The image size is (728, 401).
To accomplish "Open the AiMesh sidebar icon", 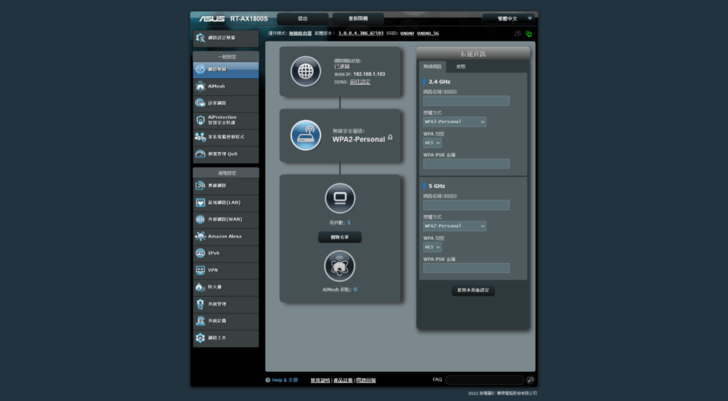I will tap(200, 86).
